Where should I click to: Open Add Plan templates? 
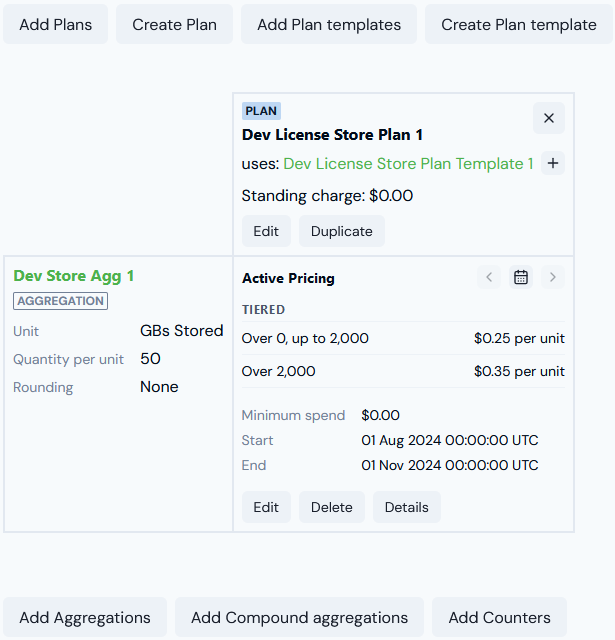click(329, 24)
